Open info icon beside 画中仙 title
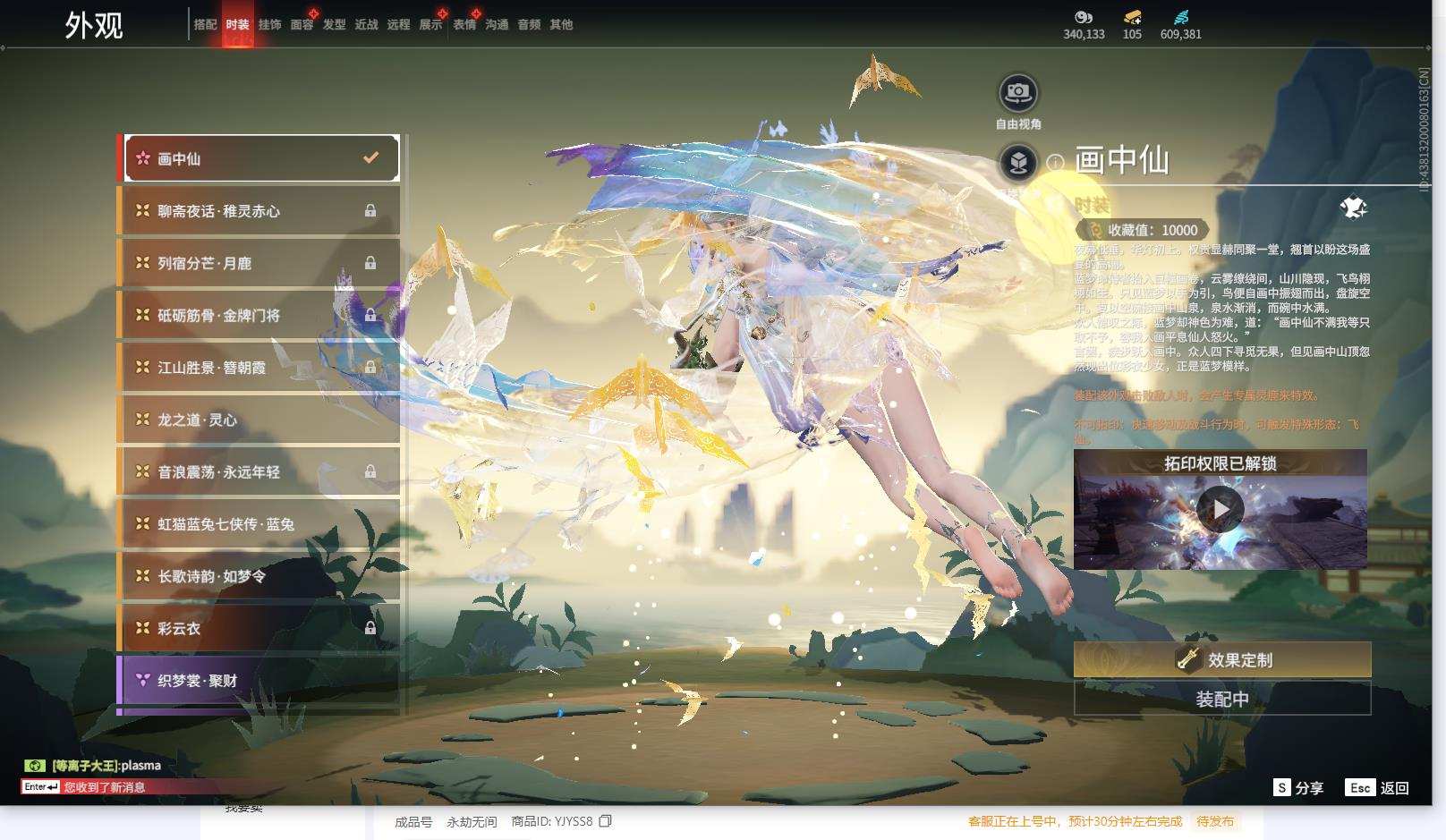This screenshot has height=840, width=1446. tap(1056, 162)
